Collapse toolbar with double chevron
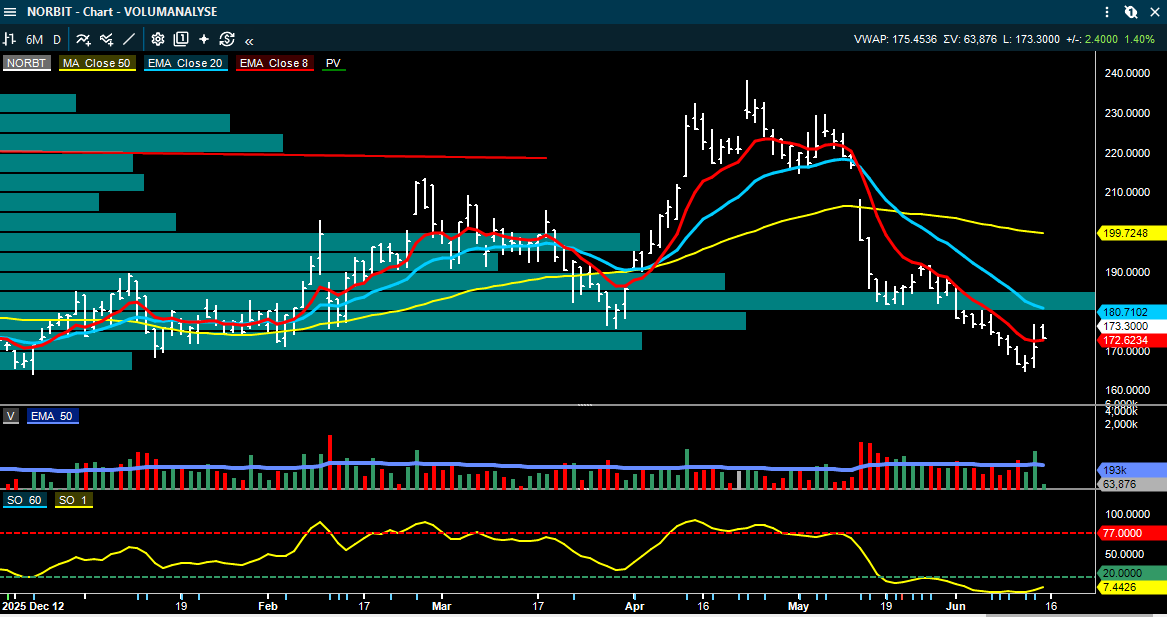Viewport: 1167px width, 617px height. 249,41
